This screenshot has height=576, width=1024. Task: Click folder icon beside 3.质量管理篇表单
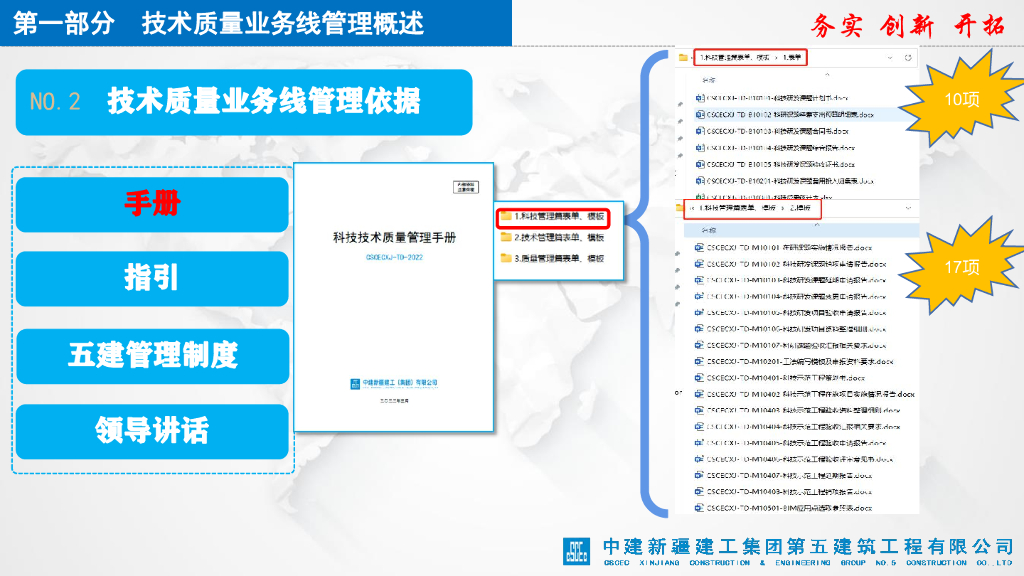505,258
